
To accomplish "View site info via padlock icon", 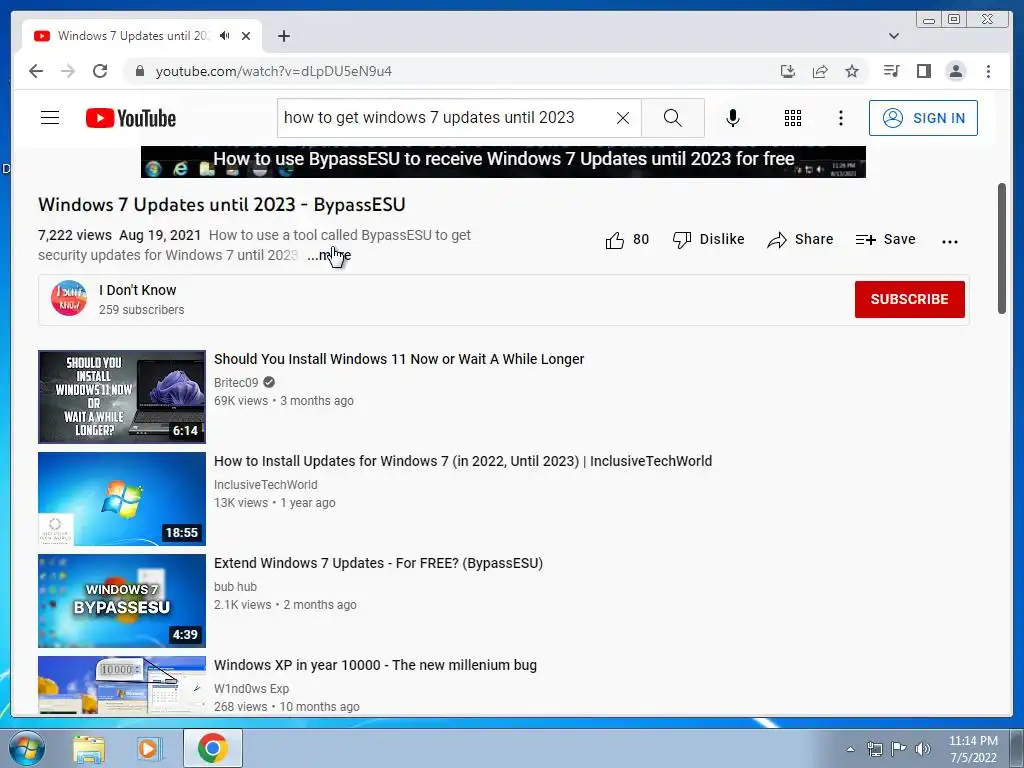I will (x=140, y=71).
